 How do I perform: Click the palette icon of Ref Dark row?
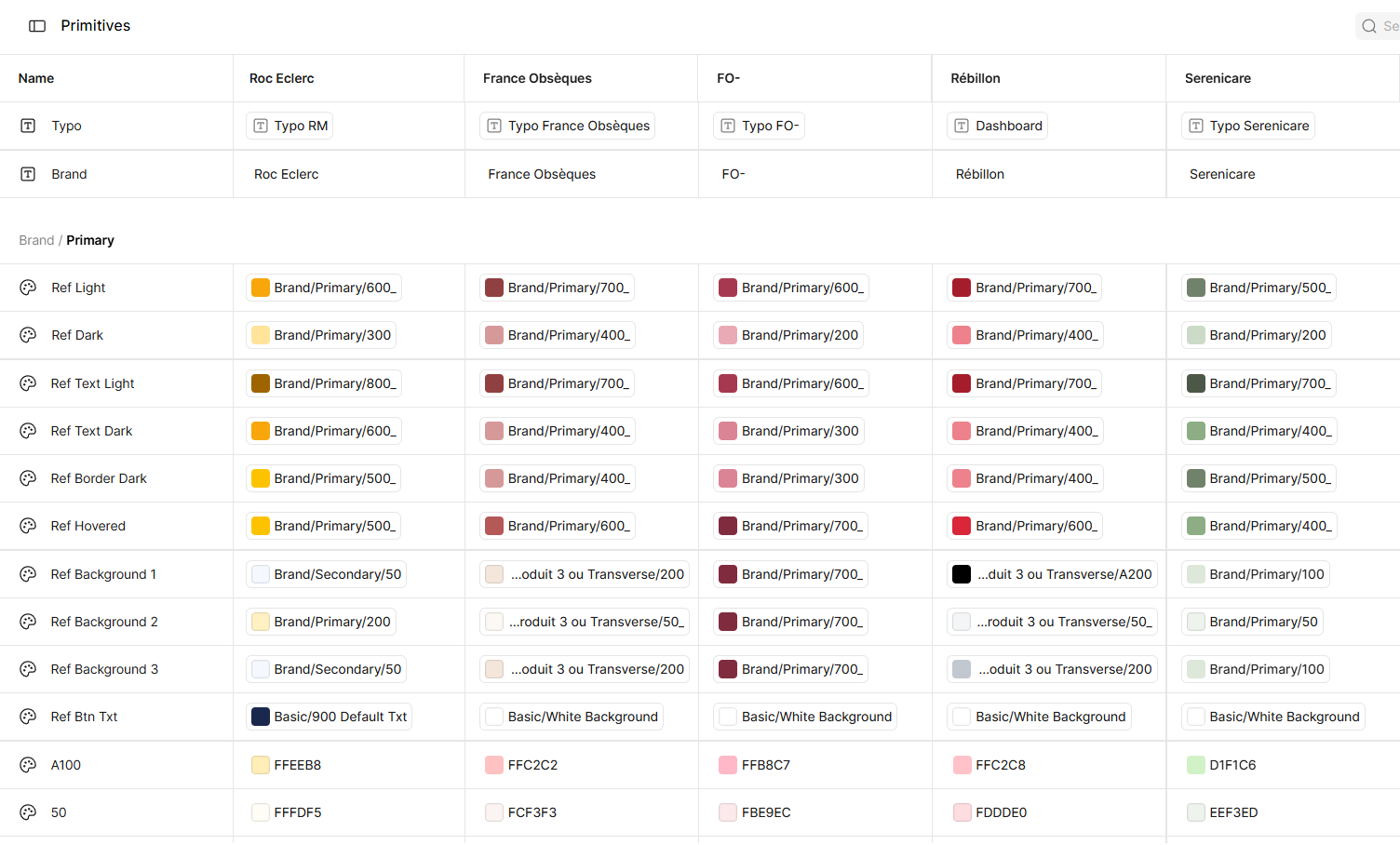click(28, 335)
